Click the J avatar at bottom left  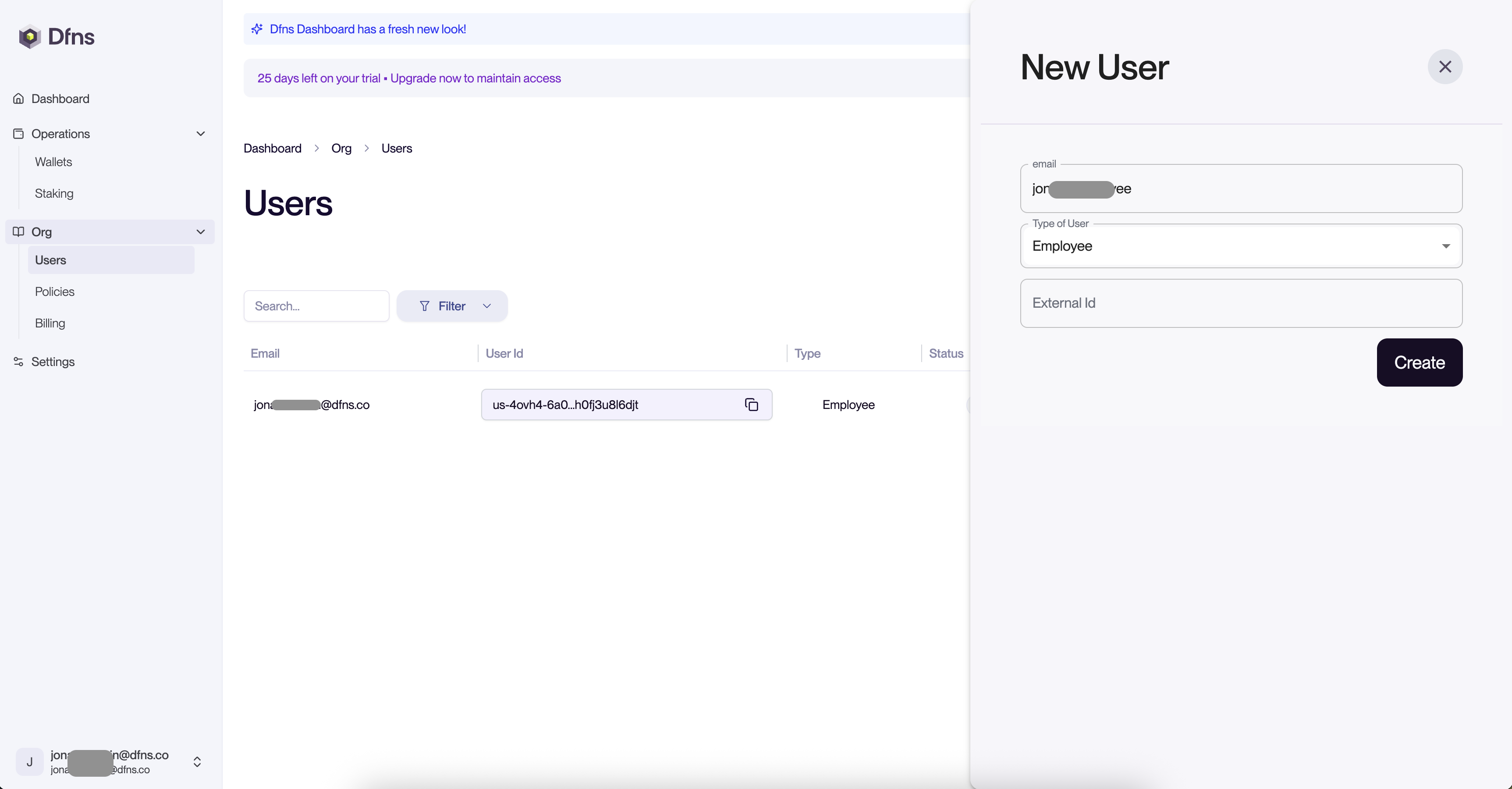[29, 762]
